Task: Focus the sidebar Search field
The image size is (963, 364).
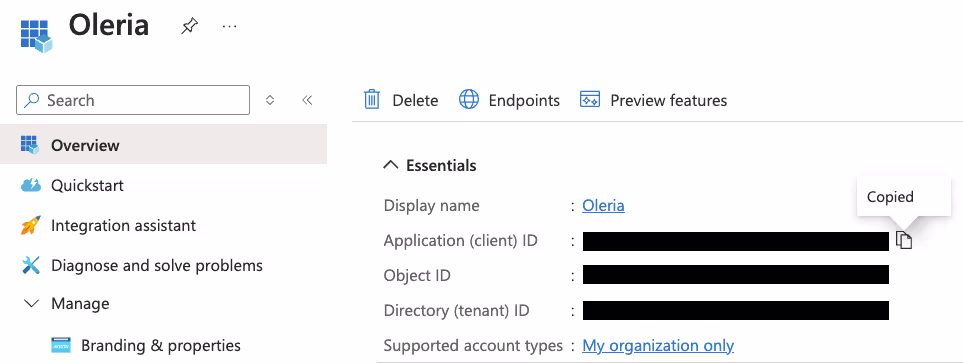Action: tap(133, 100)
